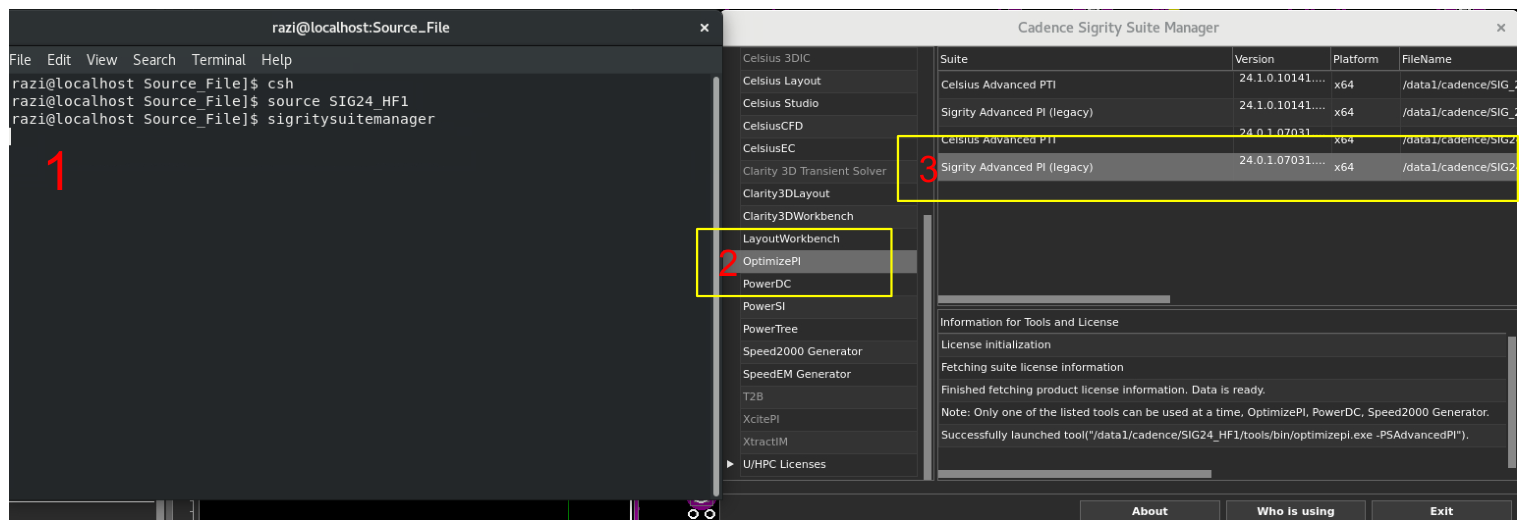Image resolution: width=1526 pixels, height=529 pixels.
Task: Select the XcitePI tool entry
Action: (x=828, y=419)
